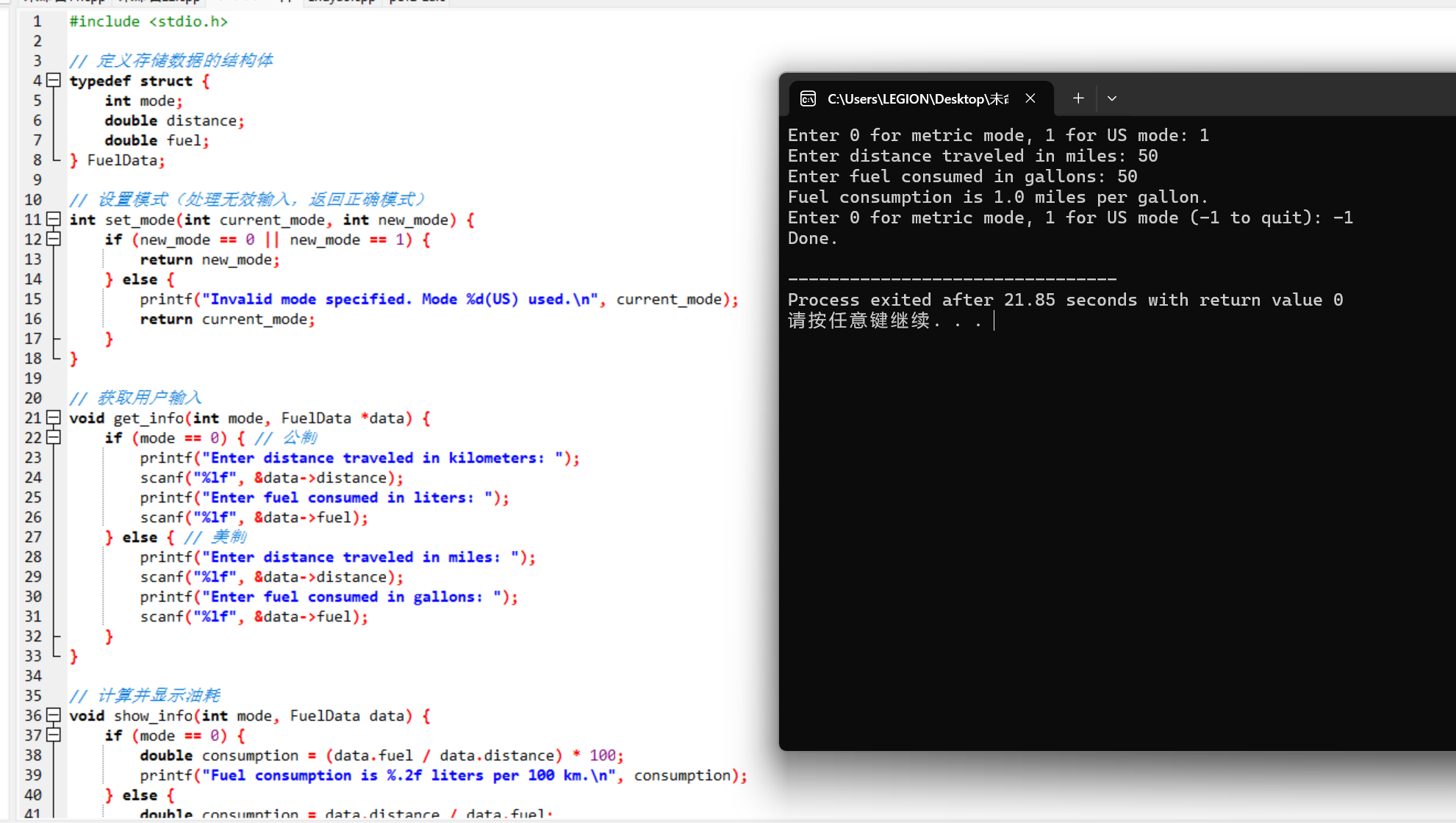Collapse the get_info function at line 21
Image resolution: width=1456 pixels, height=823 pixels.
point(54,417)
